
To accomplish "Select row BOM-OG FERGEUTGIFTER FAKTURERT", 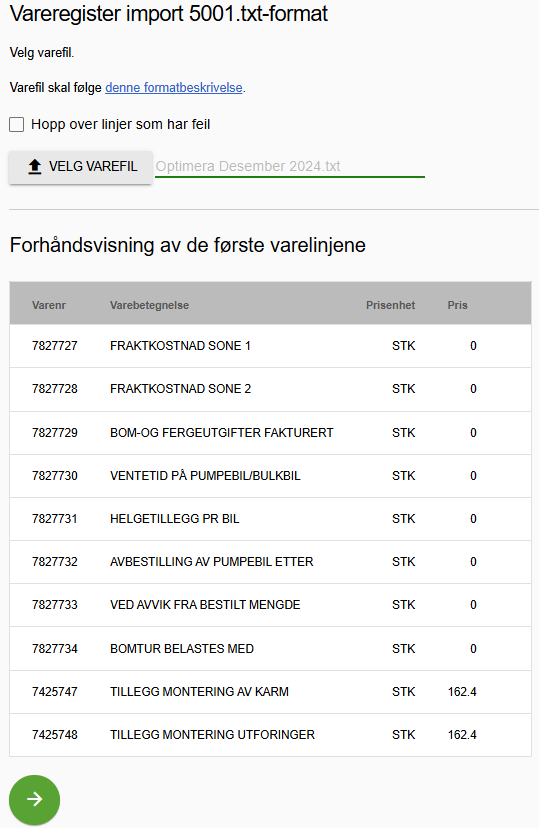I will [270, 433].
